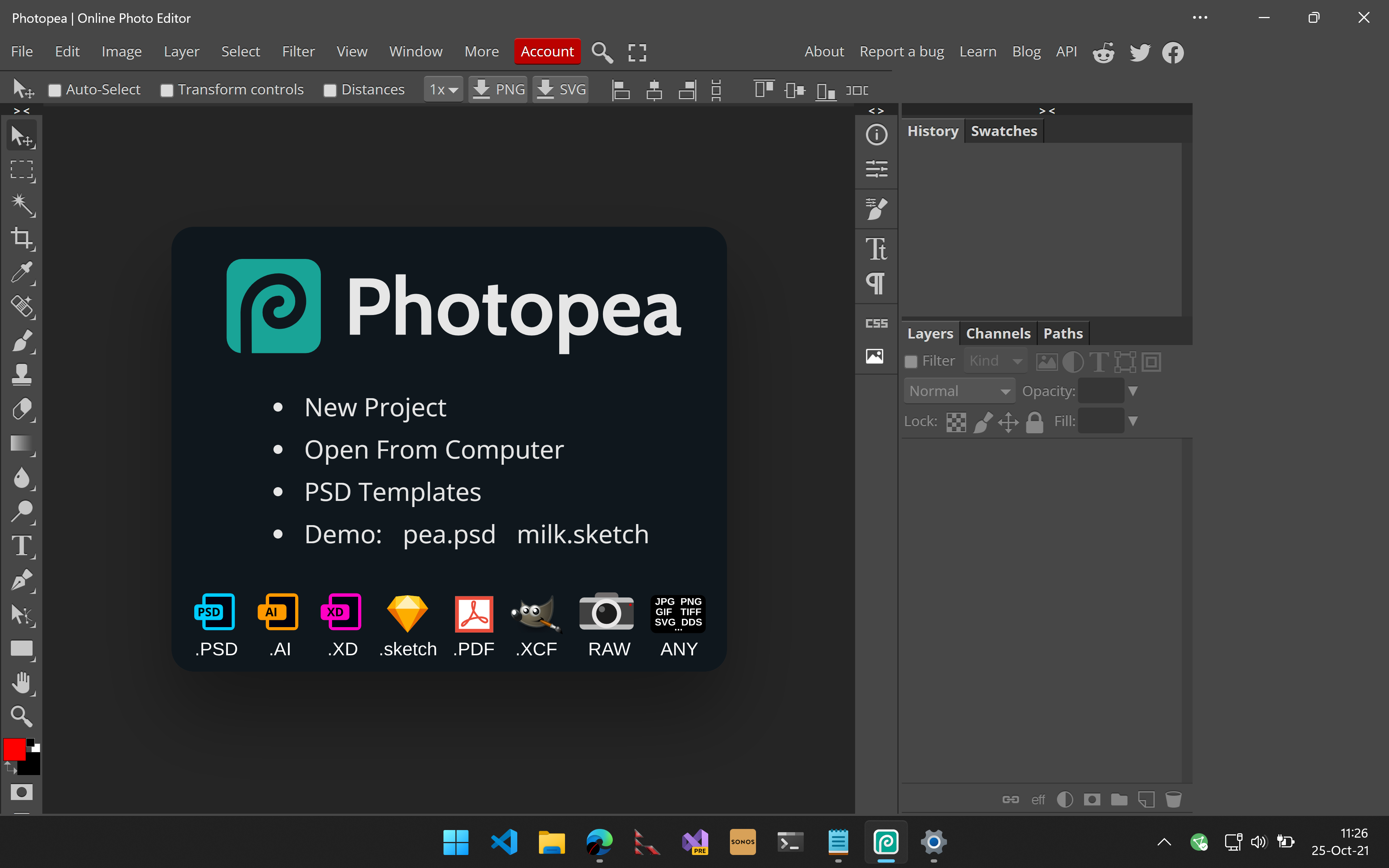Click the Report a bug link

(901, 51)
